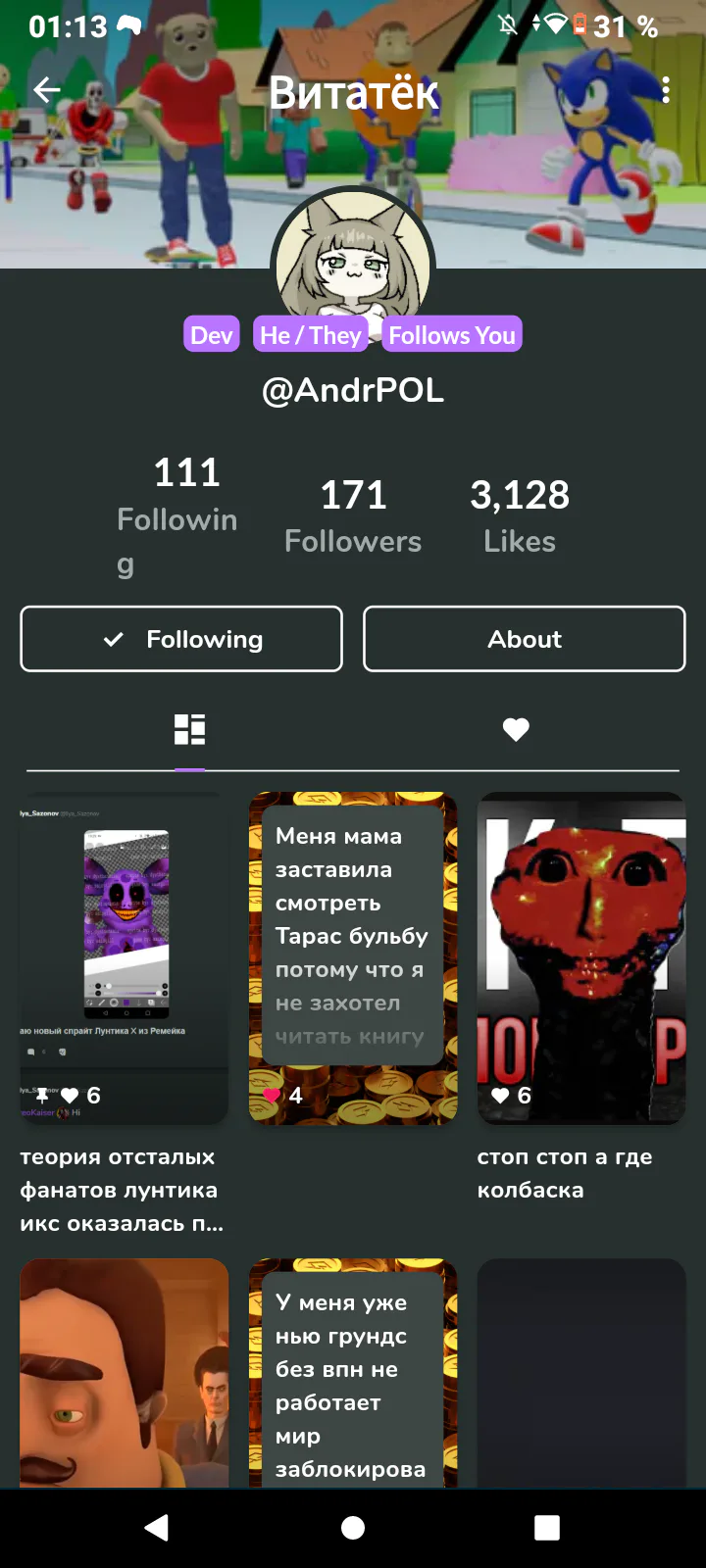Switch to the liked posts heart tab
The height and width of the screenshot is (1568, 706).
click(516, 729)
